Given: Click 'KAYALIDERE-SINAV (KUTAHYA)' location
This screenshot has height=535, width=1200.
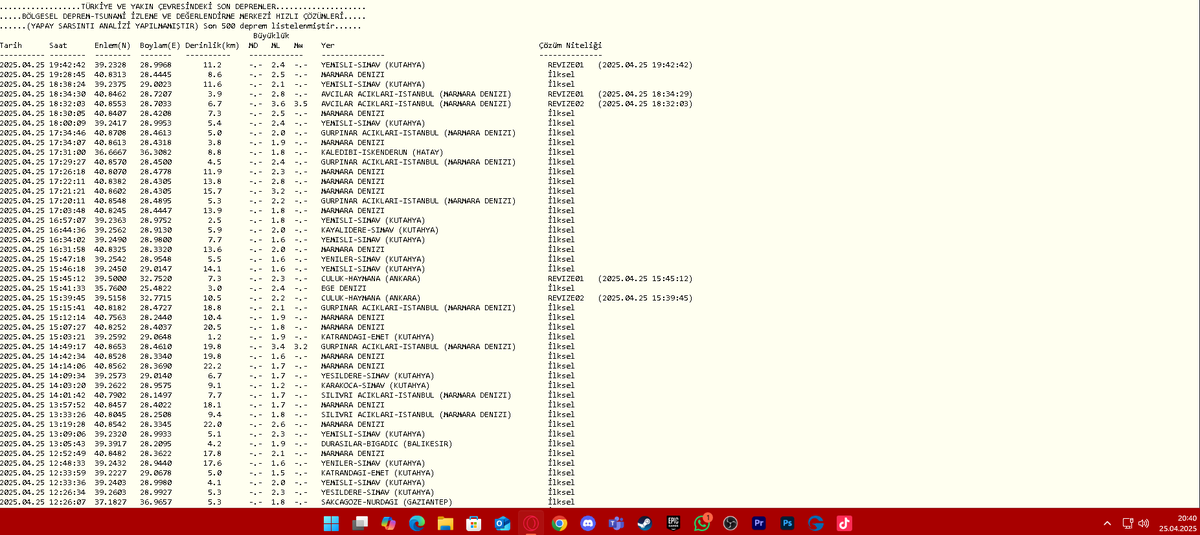Looking at the screenshot, I should pyautogui.click(x=381, y=230).
